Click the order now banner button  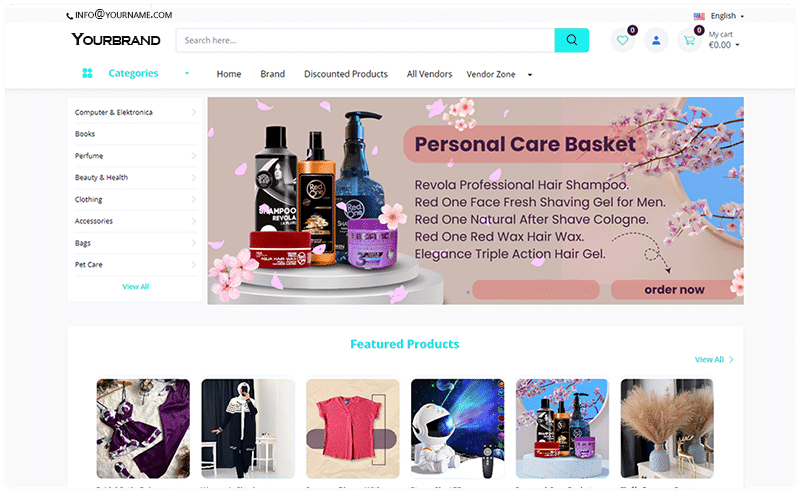coord(674,289)
